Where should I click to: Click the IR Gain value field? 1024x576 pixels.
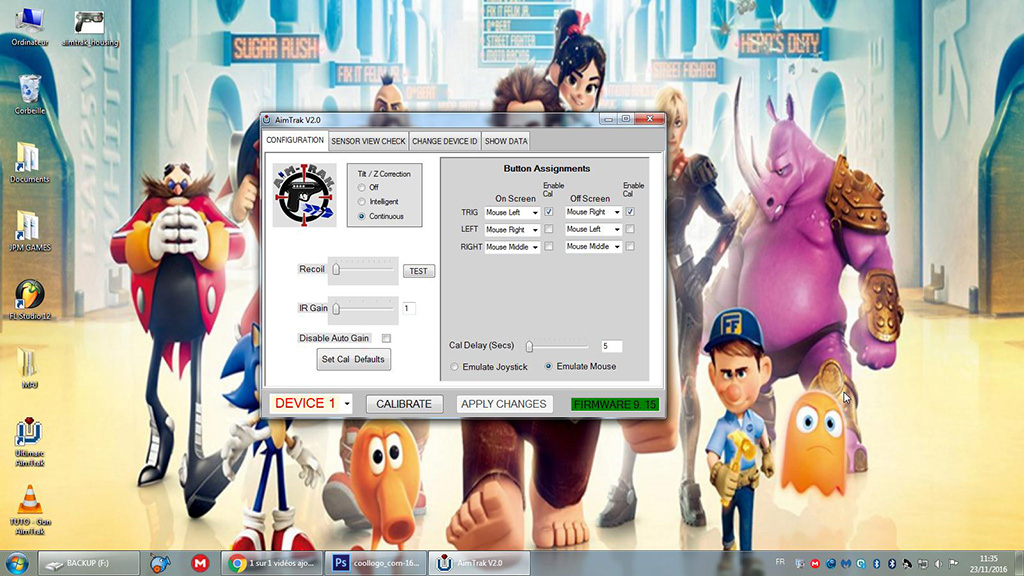pos(409,308)
